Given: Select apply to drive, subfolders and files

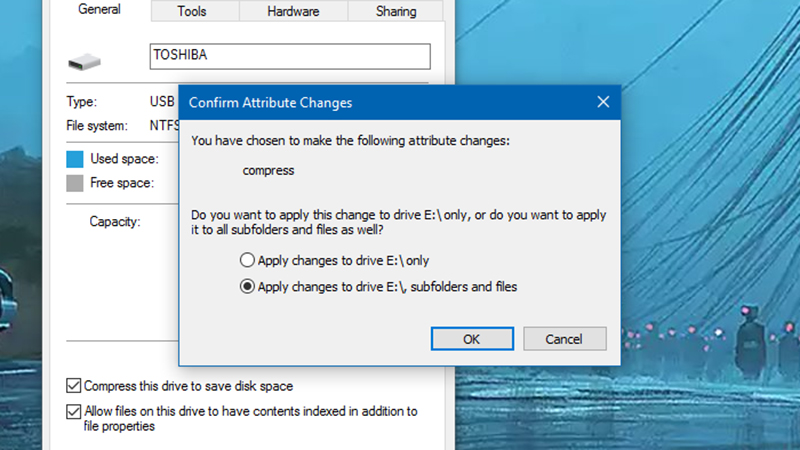Looking at the screenshot, I should (247, 287).
